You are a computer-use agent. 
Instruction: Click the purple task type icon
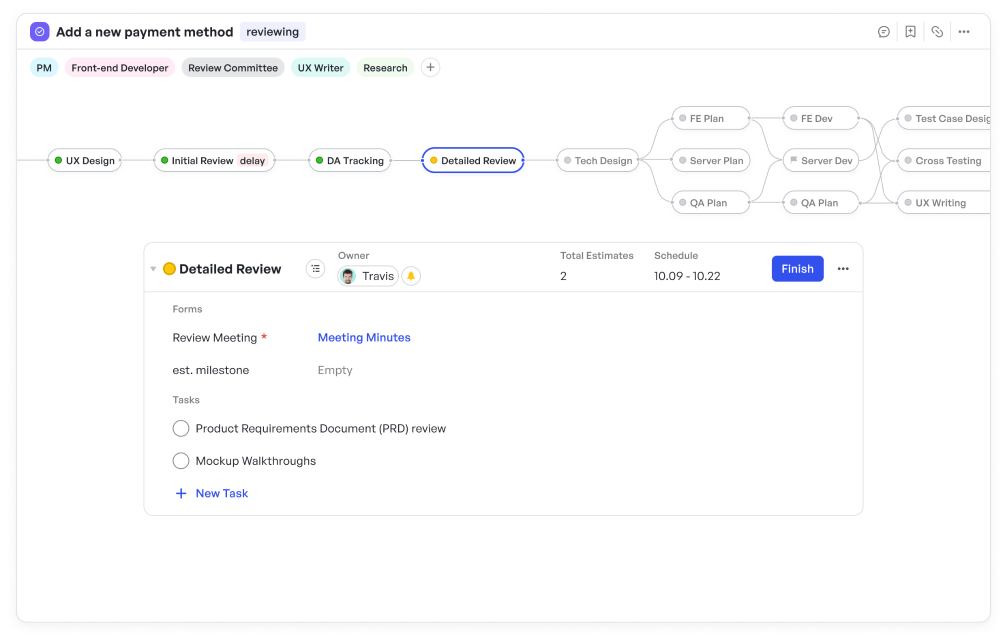(x=40, y=32)
